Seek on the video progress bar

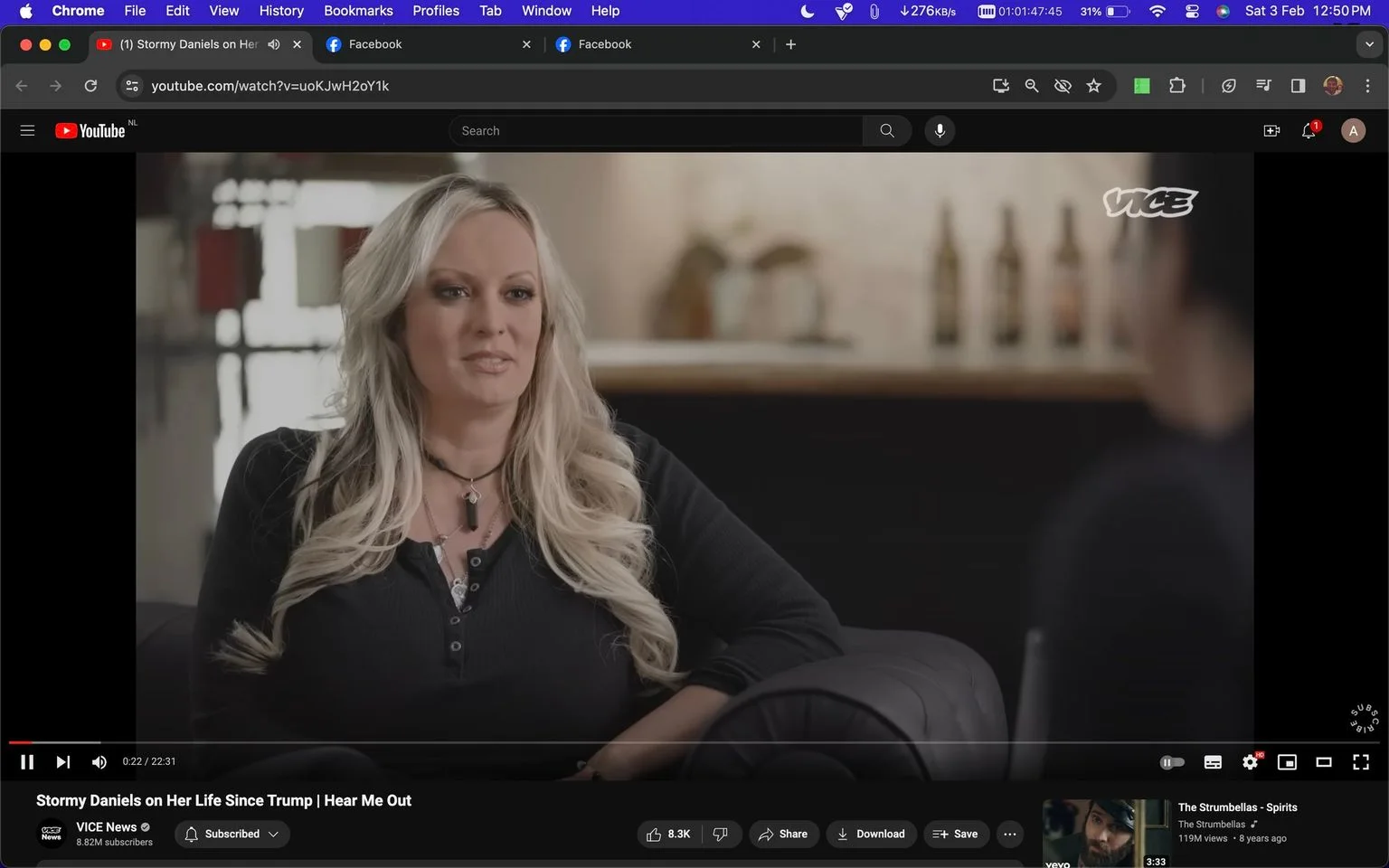[694, 742]
